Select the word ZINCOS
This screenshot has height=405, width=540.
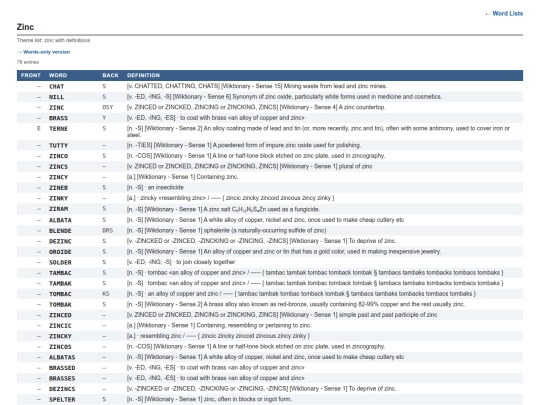coord(60,347)
